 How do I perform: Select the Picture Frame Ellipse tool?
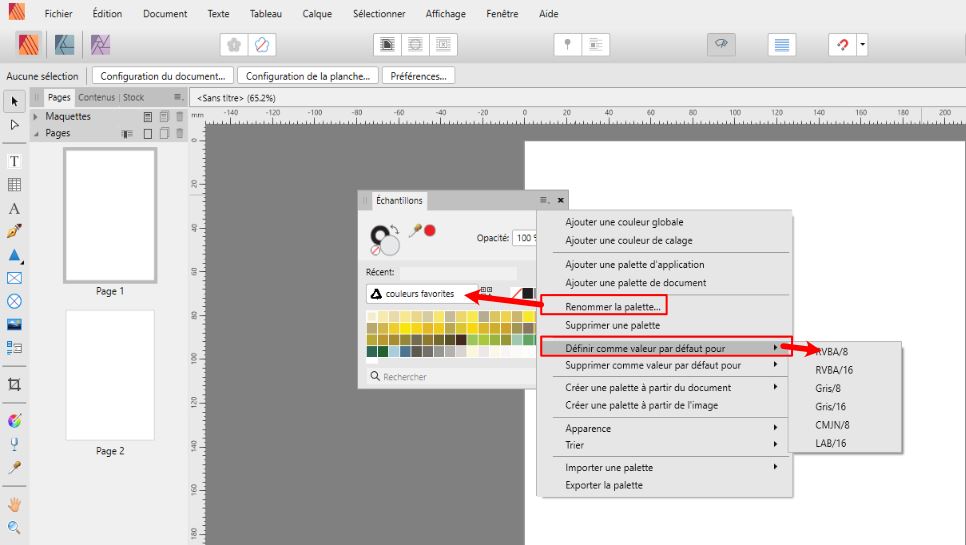point(14,301)
